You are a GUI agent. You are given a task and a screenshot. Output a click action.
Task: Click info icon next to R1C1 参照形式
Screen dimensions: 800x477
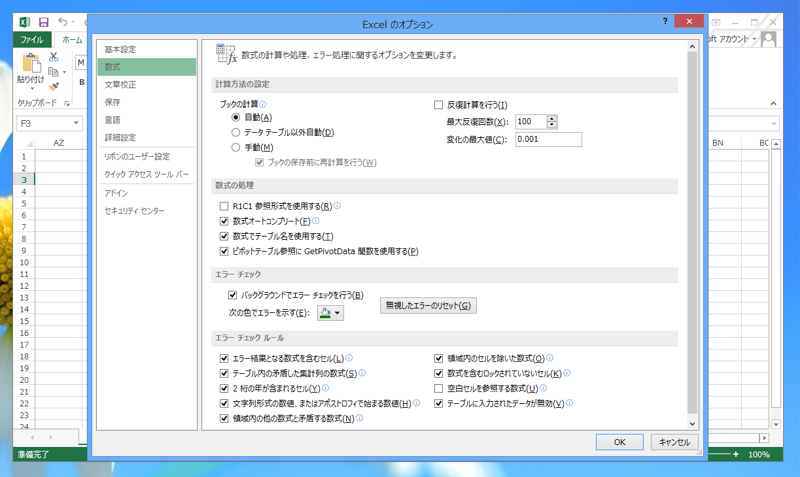coord(337,206)
